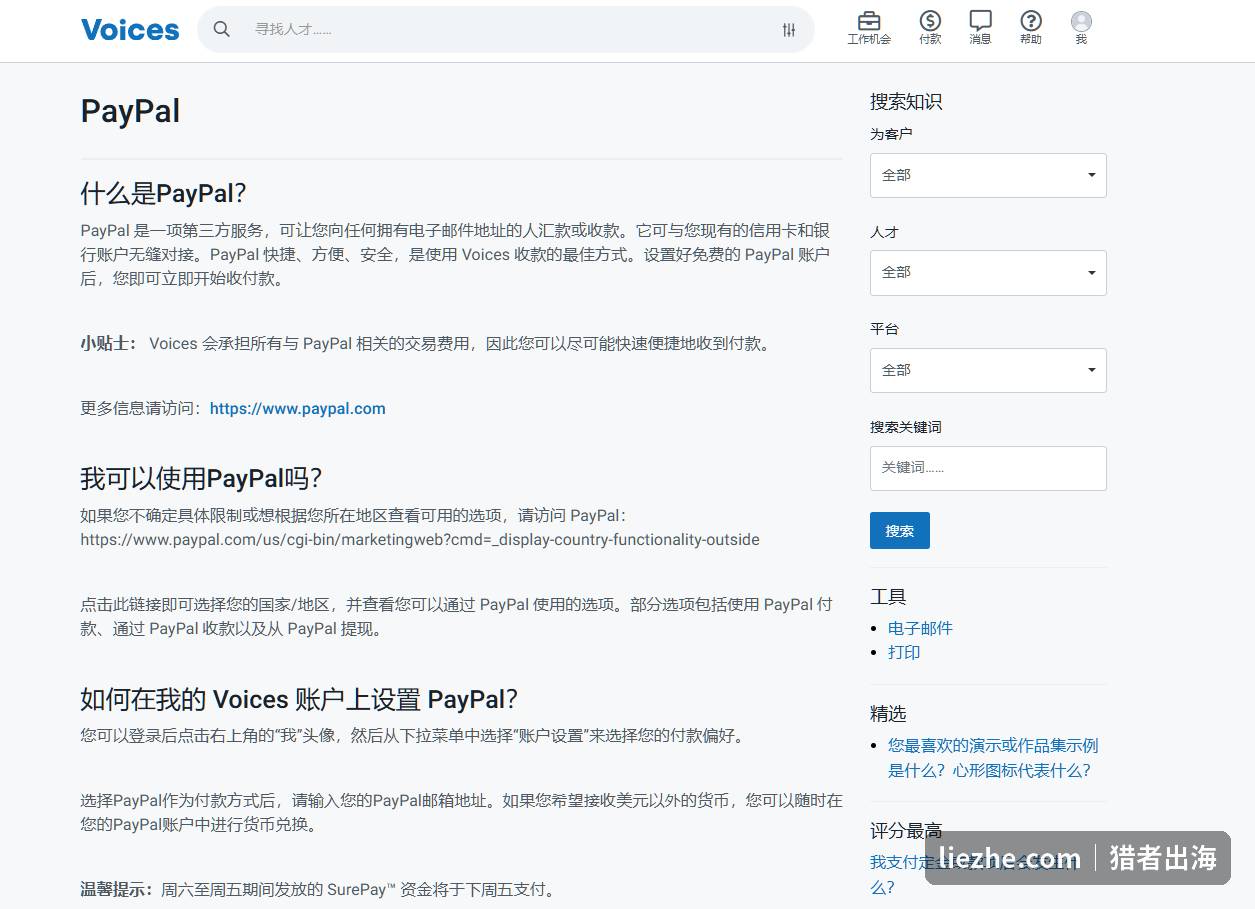Click the Voices logo

click(x=130, y=29)
